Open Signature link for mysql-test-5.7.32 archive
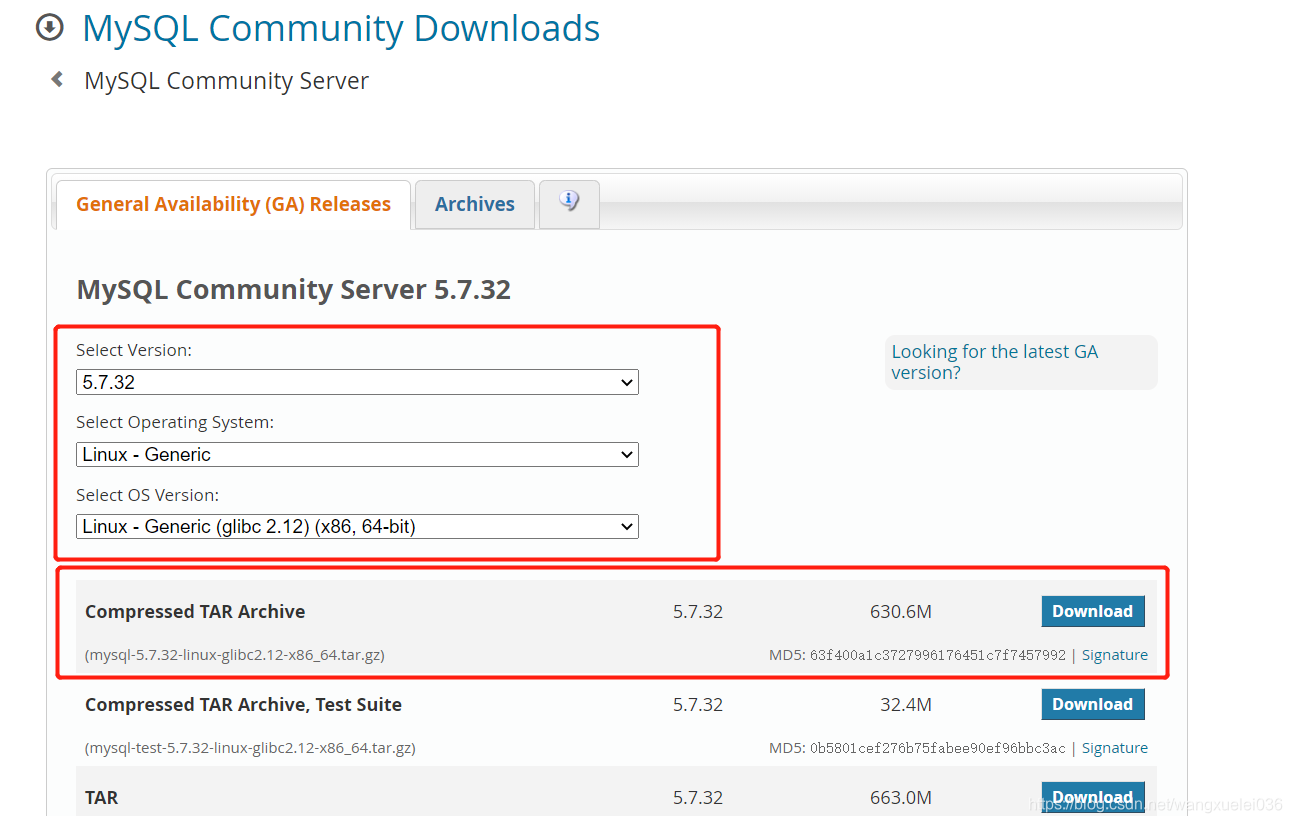 (1114, 748)
